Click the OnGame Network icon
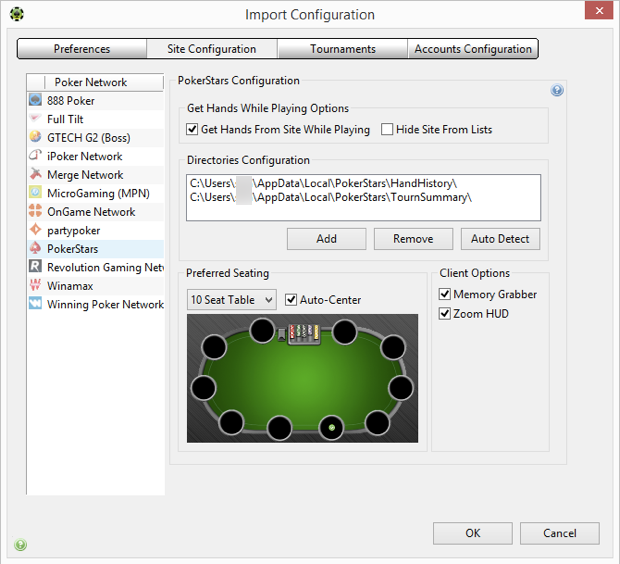Screen dimensions: 620x564 click(35, 211)
